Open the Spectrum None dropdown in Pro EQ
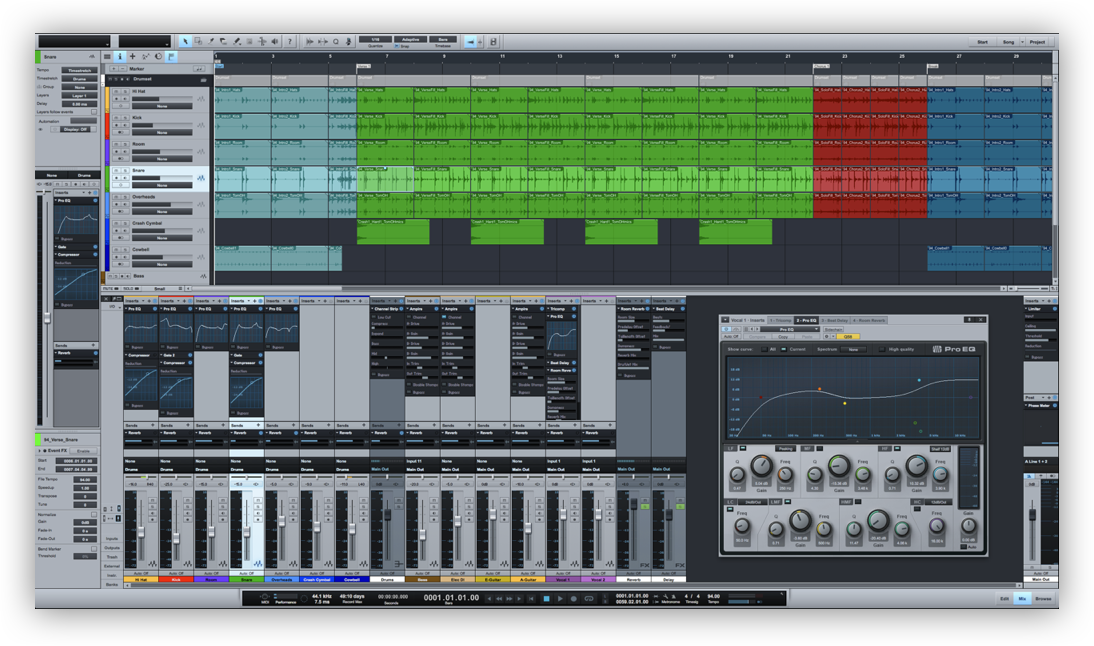The image size is (1094, 646). 853,349
